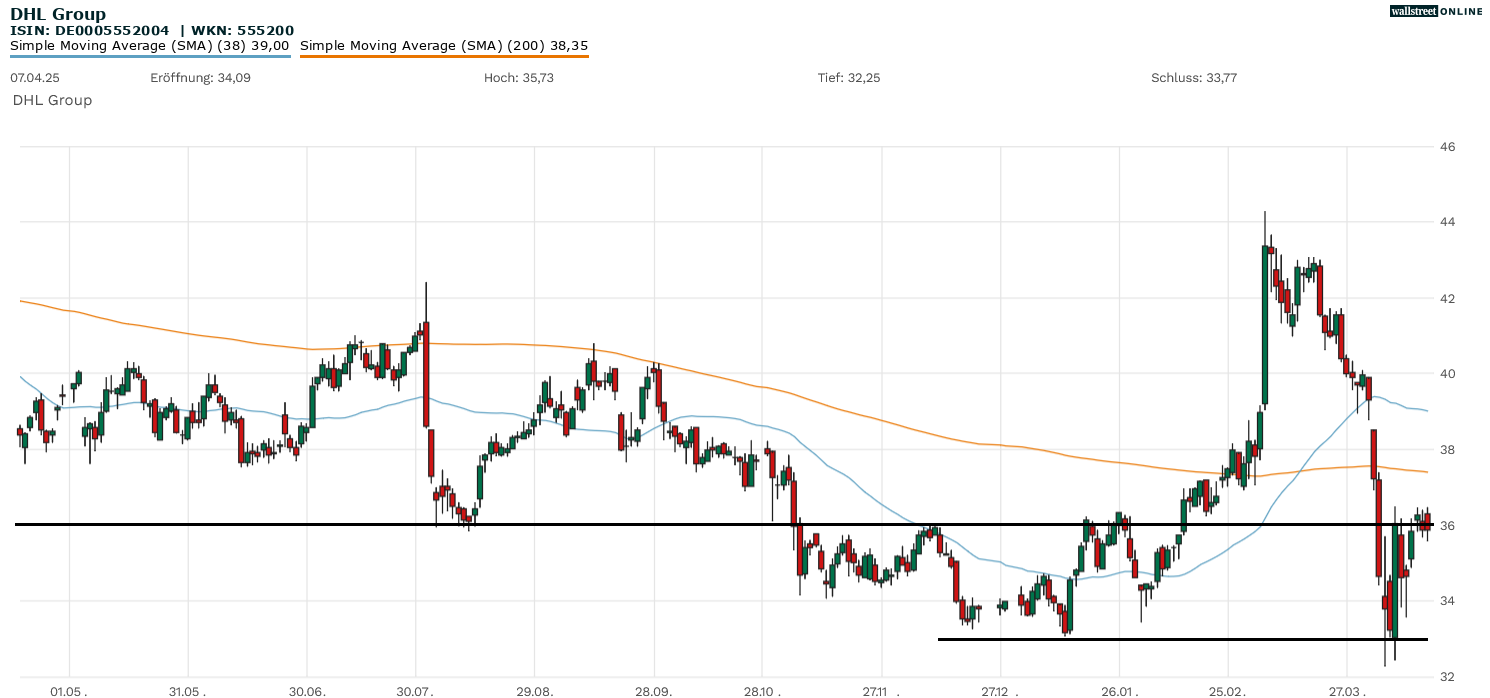Select the WKN 555200 text
Viewport: 1490px width, 698px height.
[244, 31]
